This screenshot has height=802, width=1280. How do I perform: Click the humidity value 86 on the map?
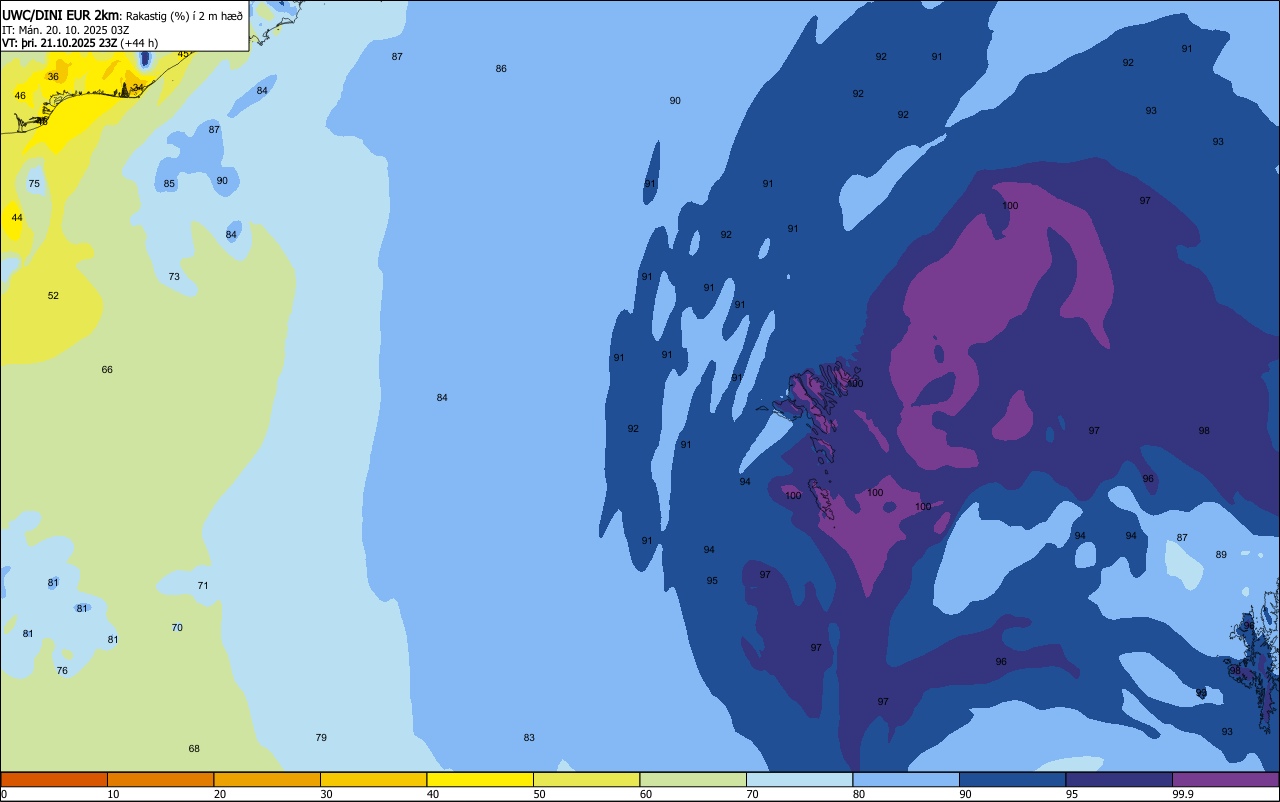[x=501, y=68]
